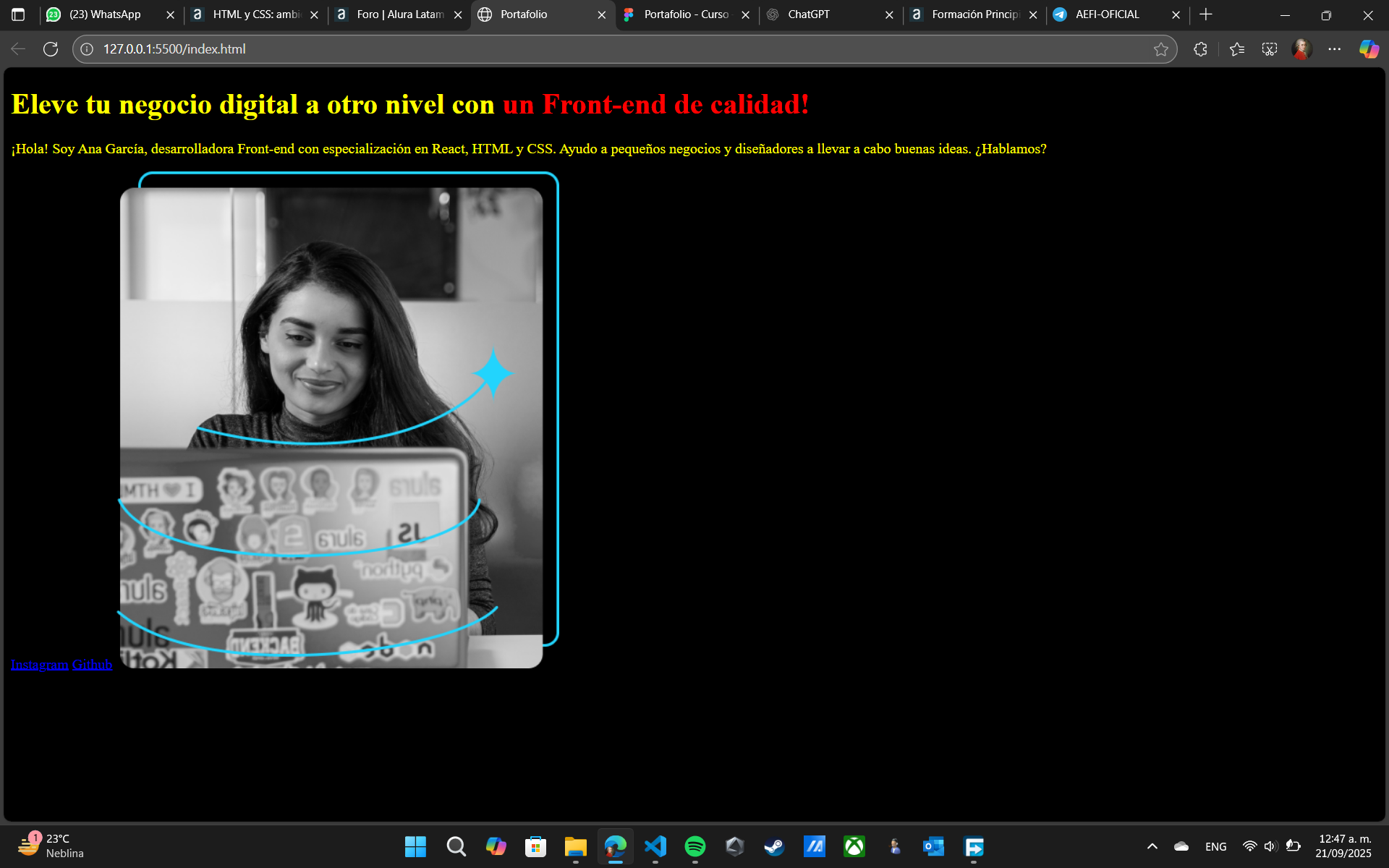Click the Github link

(x=92, y=665)
